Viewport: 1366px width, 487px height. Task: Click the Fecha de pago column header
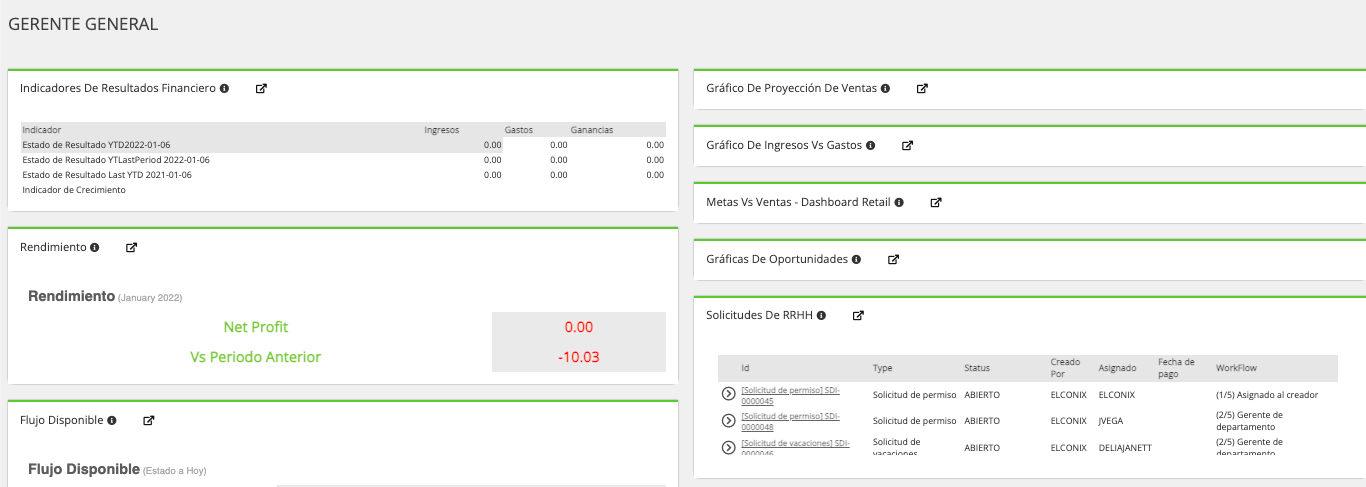1176,368
